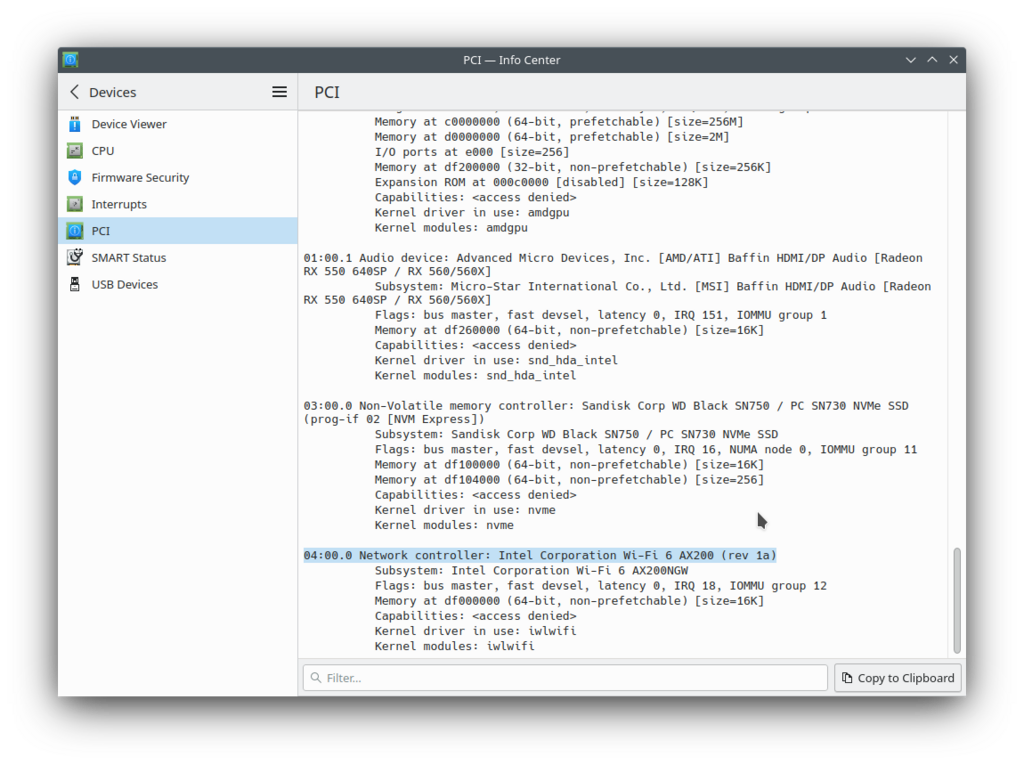Open the hamburger menu in sidebar header
The image size is (1024, 765).
point(280,92)
